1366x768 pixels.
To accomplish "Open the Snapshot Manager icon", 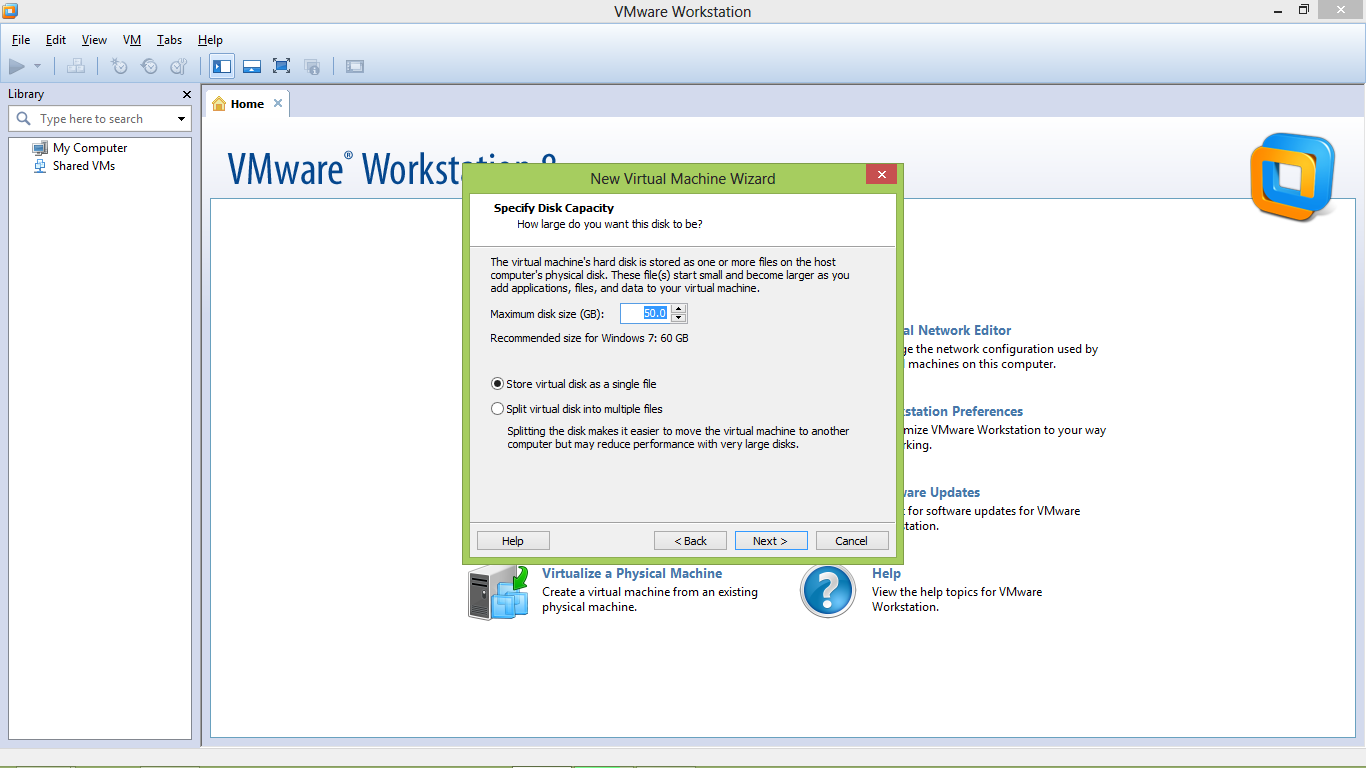I will [179, 66].
